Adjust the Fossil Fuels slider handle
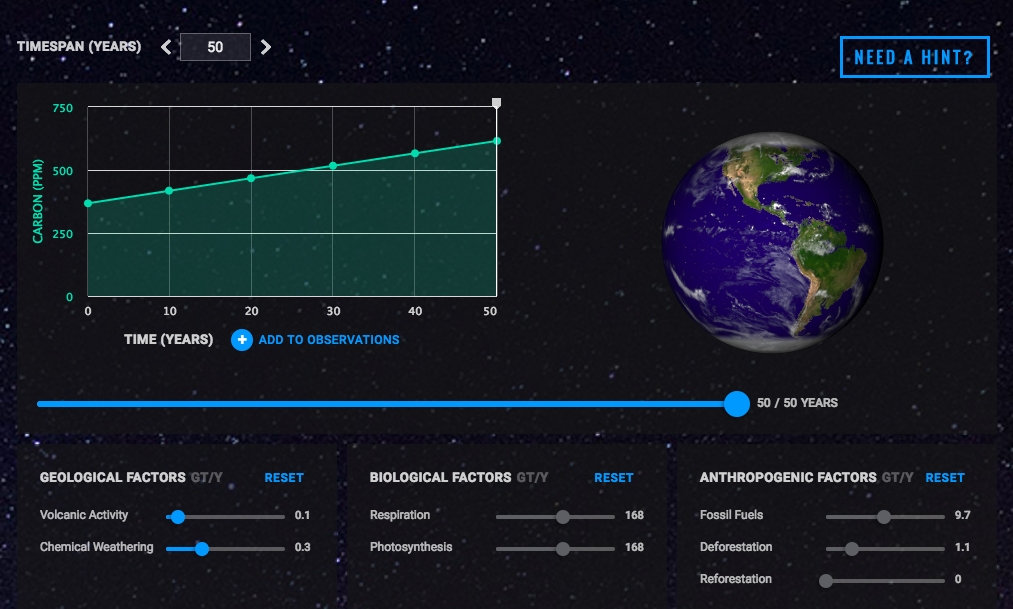Screen dimensions: 1013x609 [884, 516]
